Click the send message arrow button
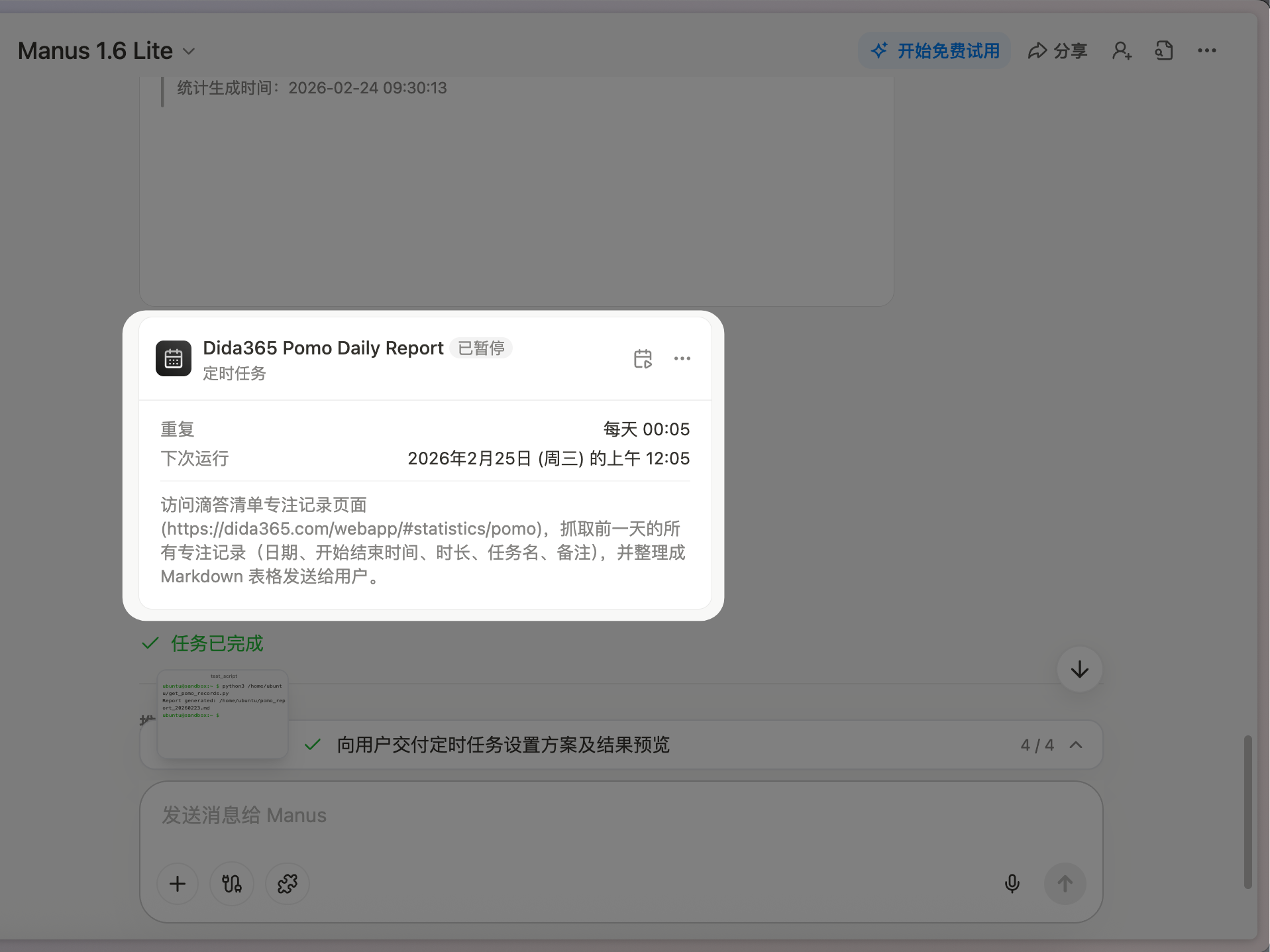 (1065, 884)
